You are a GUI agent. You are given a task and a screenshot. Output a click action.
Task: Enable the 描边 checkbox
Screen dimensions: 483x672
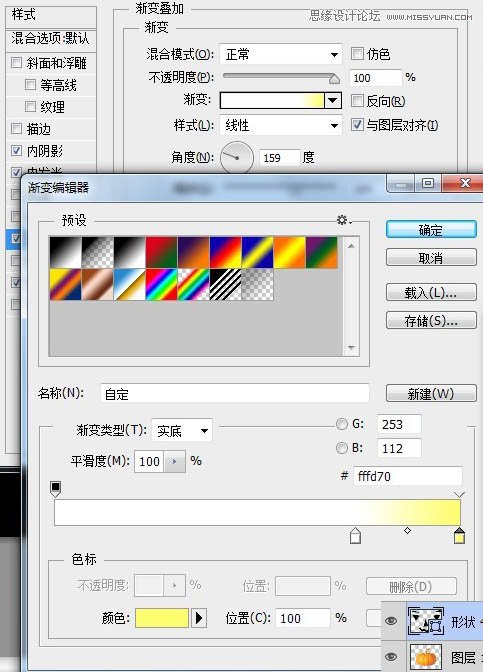tap(16, 128)
